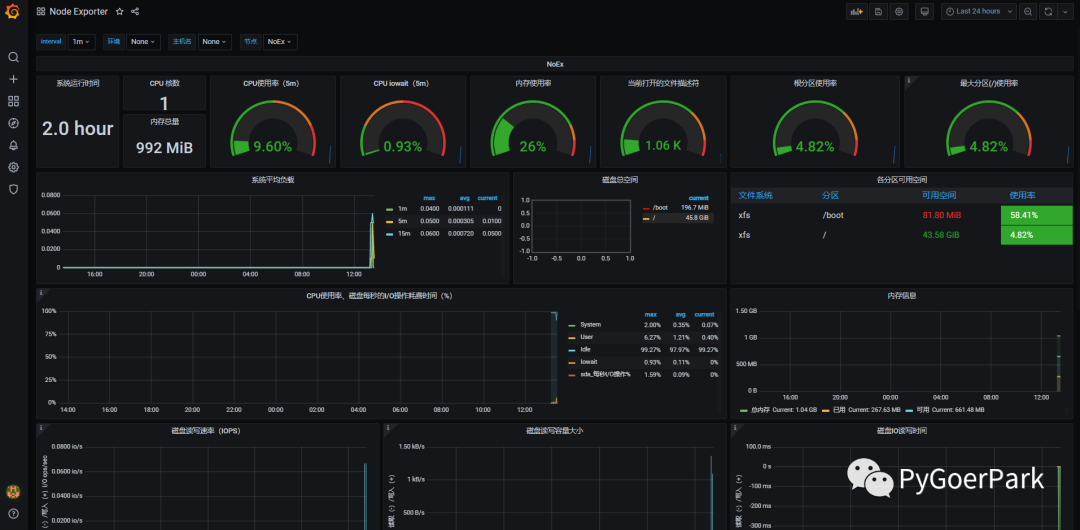This screenshot has width=1080, height=530.
Task: Open the Alerting bell icon
Action: point(13,145)
